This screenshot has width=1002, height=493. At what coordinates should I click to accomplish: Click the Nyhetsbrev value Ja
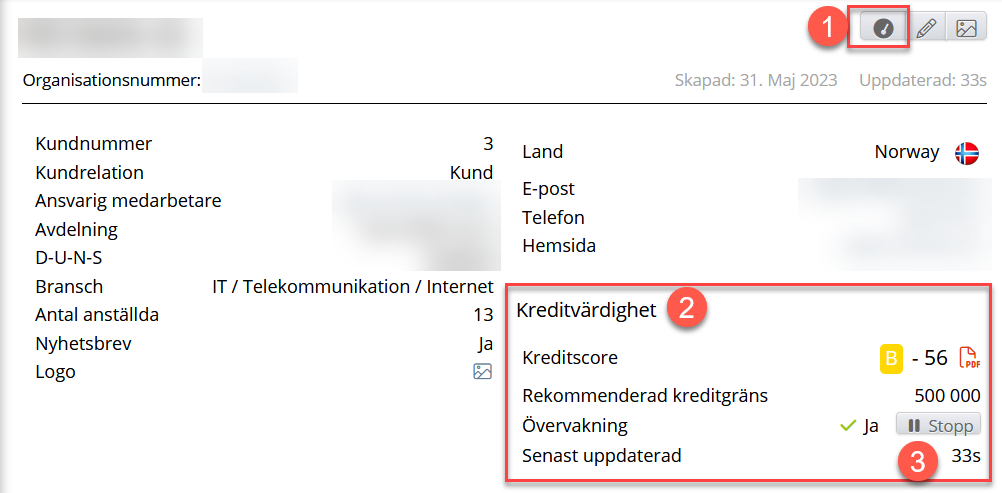point(485,344)
